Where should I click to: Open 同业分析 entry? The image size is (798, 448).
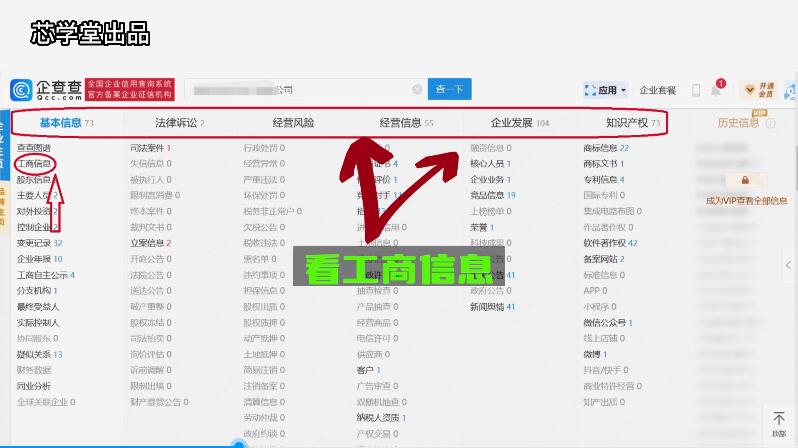(34, 386)
